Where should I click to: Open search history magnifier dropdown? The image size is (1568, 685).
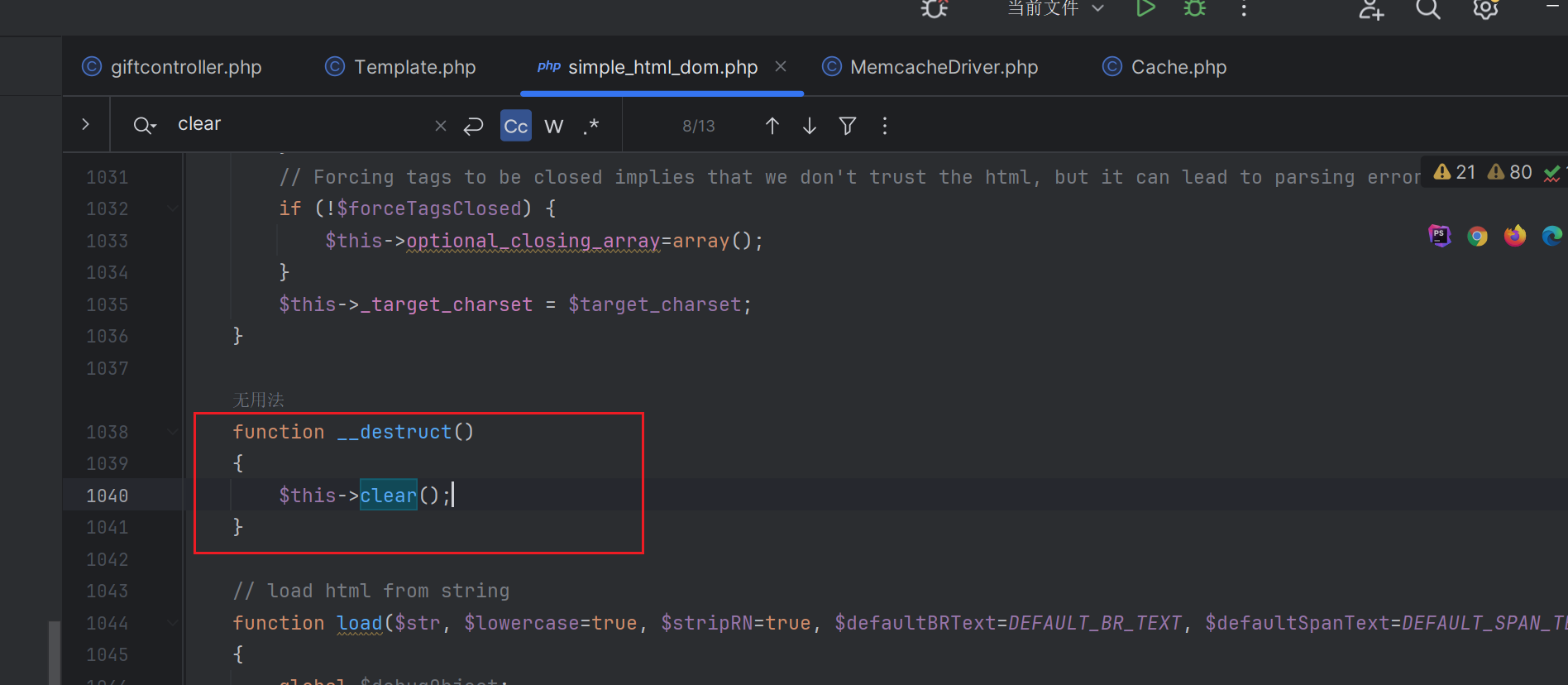click(x=145, y=126)
